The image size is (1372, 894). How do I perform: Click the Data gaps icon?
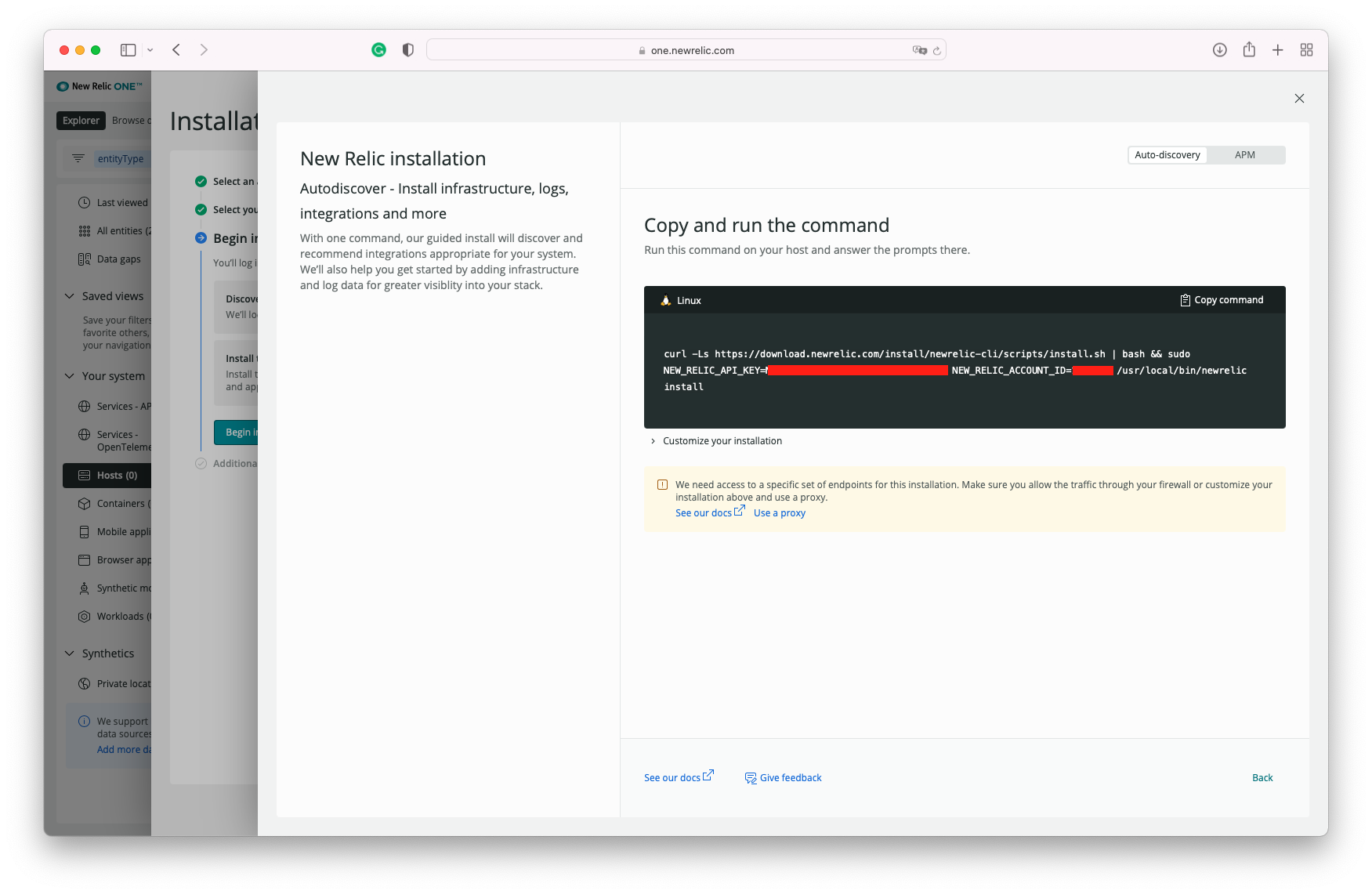pos(84,259)
